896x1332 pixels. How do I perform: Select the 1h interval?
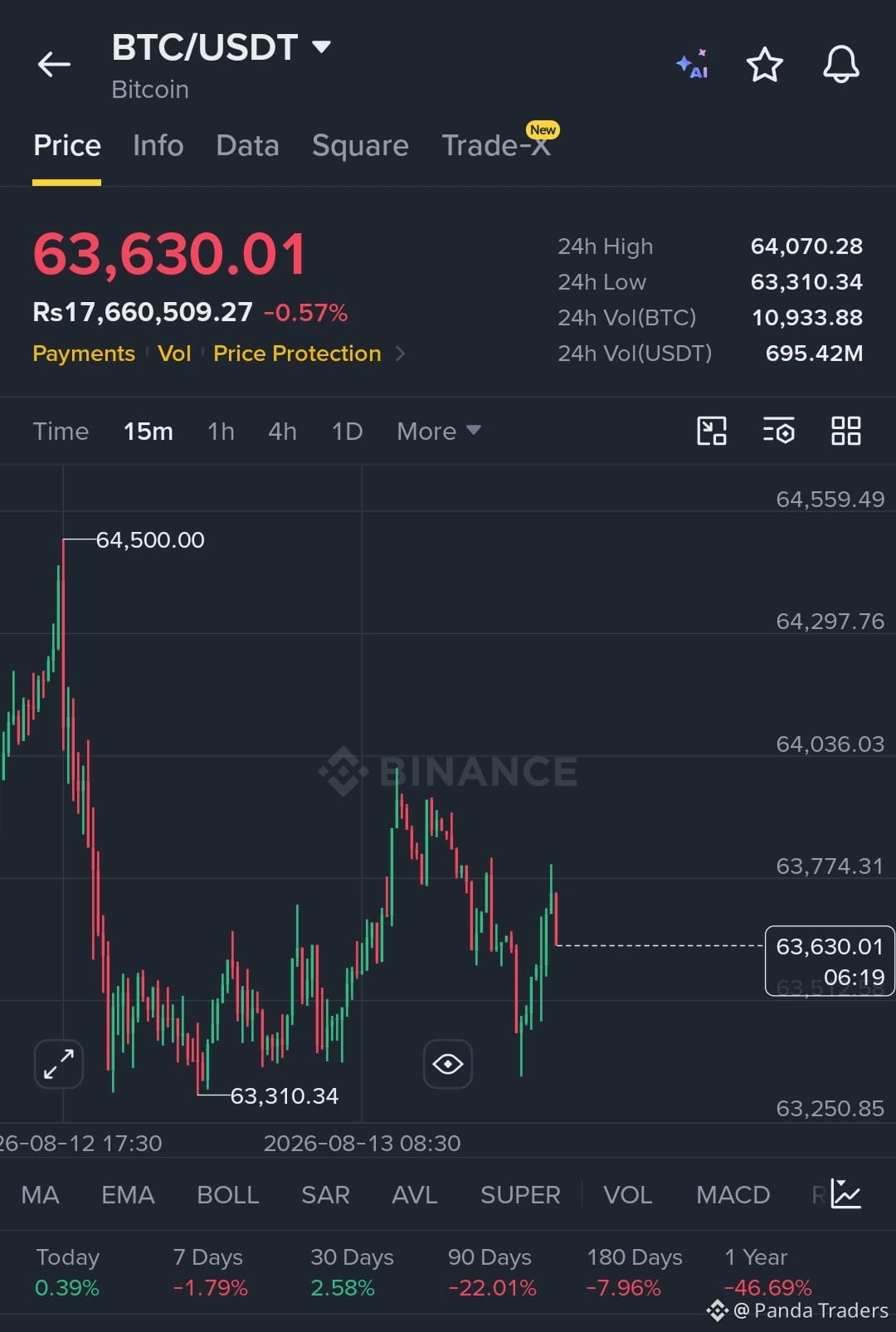coord(221,432)
